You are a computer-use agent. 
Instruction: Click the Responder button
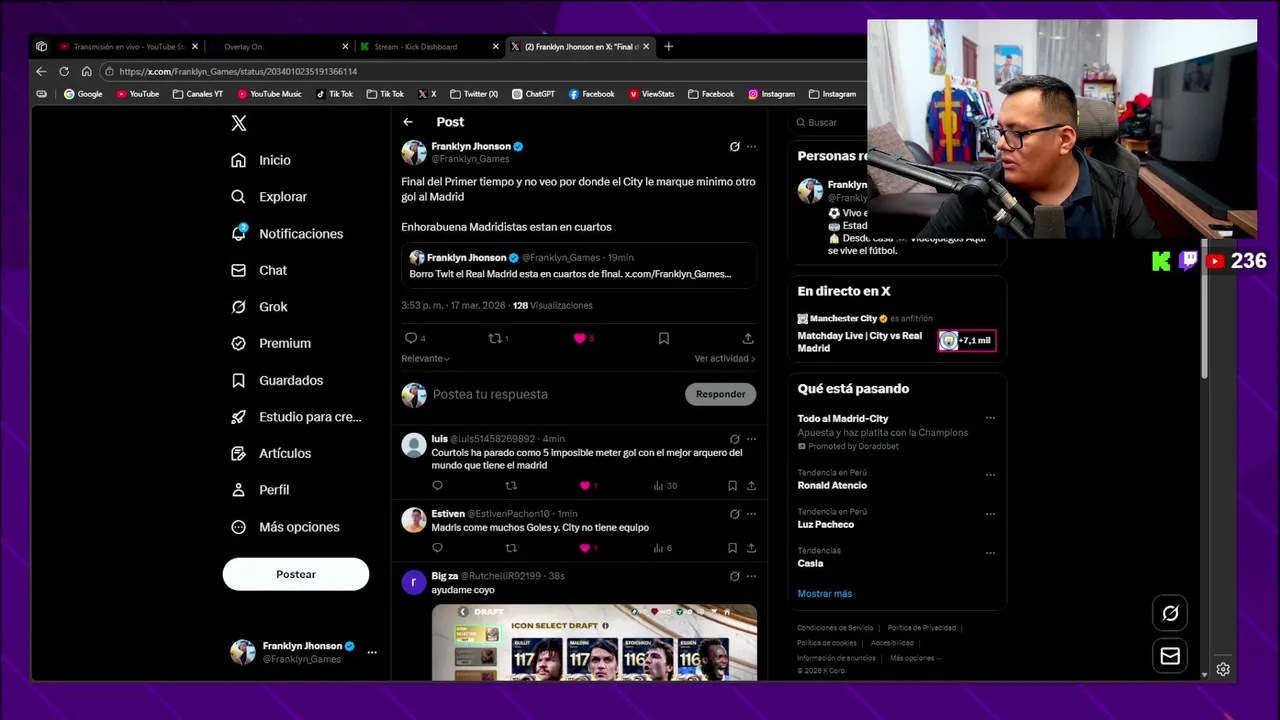pos(721,394)
